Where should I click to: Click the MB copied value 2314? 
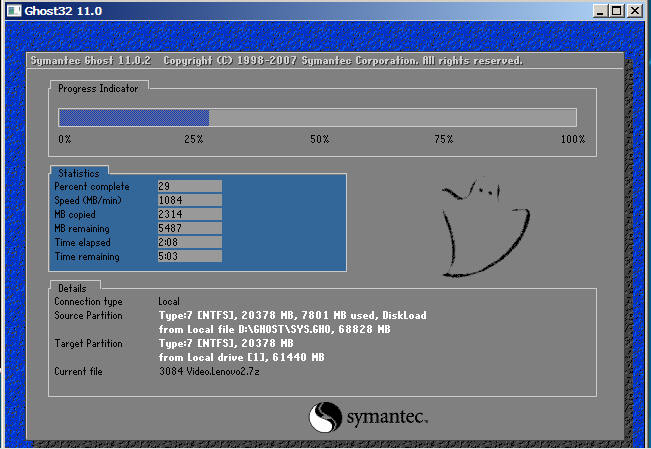click(x=190, y=214)
